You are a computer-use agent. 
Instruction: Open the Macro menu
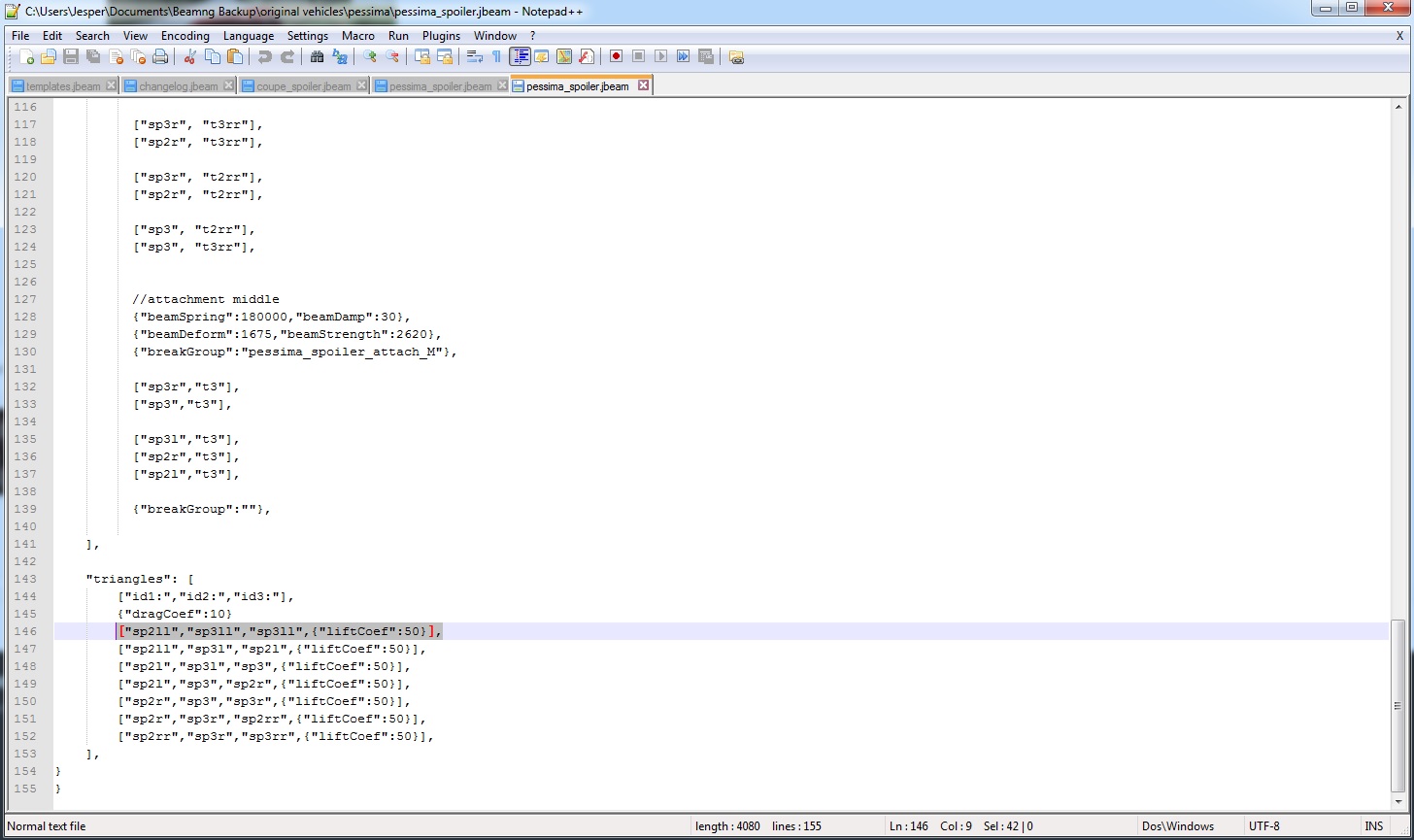pos(358,36)
